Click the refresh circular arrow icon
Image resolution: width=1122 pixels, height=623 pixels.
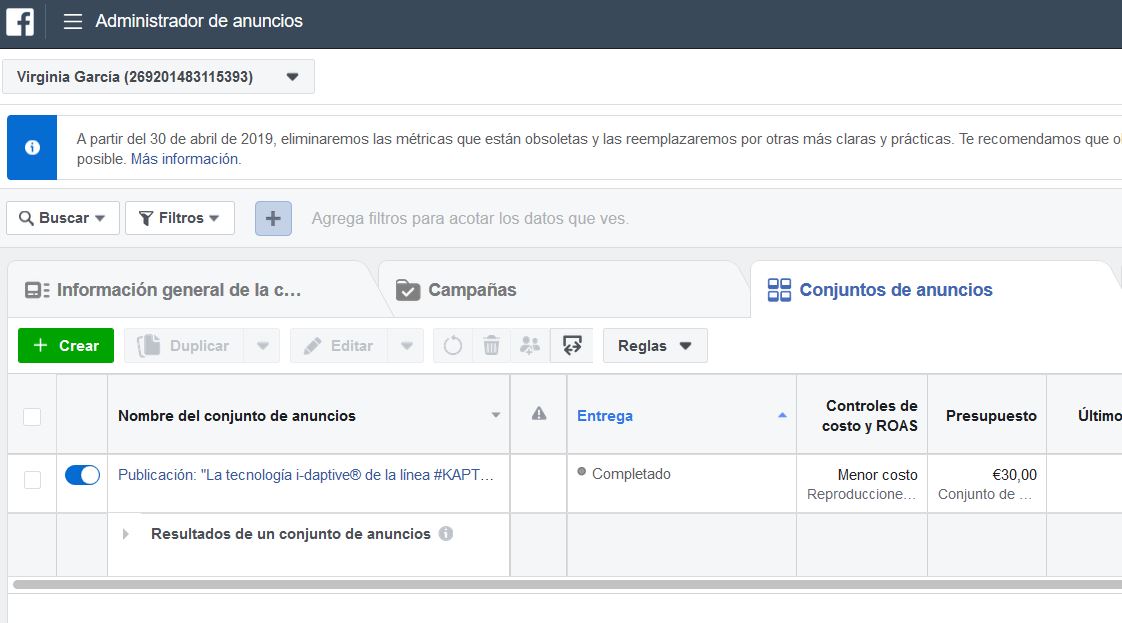coord(453,346)
